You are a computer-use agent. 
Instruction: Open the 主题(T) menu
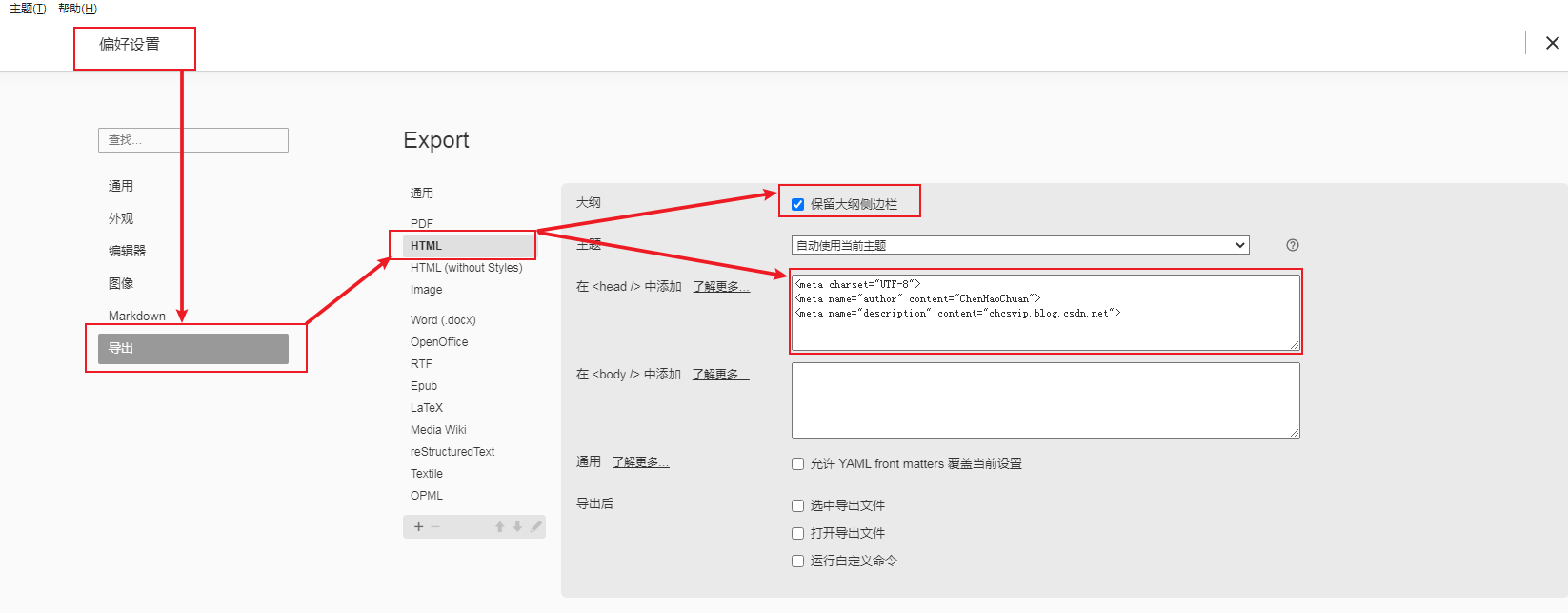click(28, 9)
